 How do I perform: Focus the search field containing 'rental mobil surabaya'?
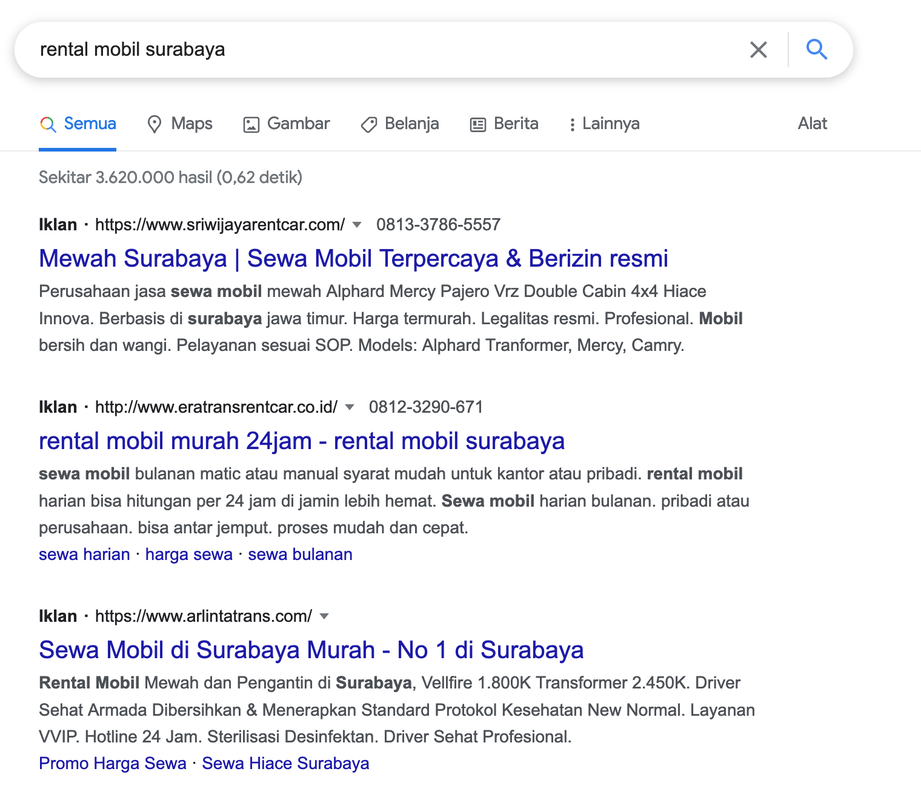point(380,49)
